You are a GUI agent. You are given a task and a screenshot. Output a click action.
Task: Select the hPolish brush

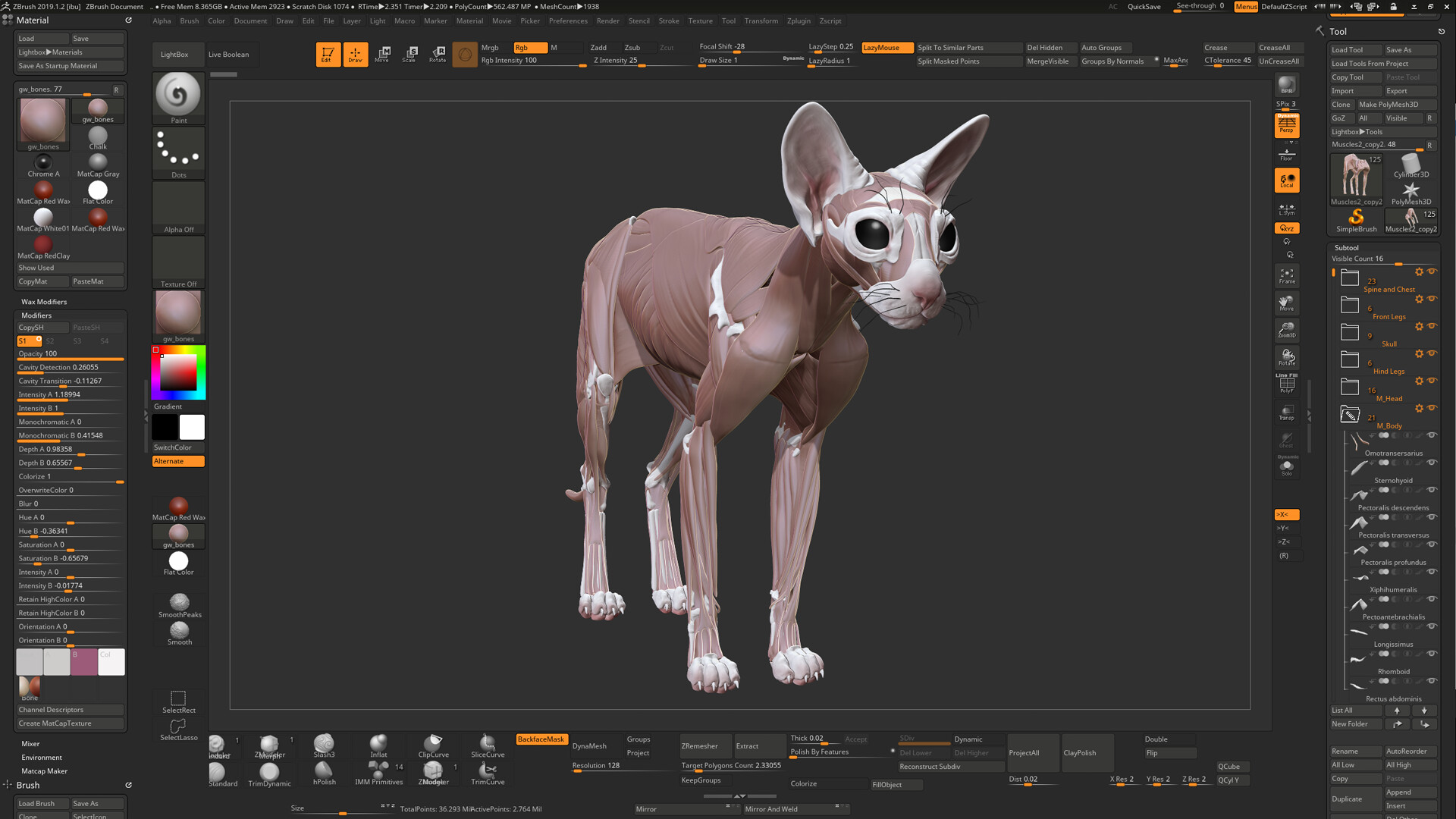(x=324, y=773)
